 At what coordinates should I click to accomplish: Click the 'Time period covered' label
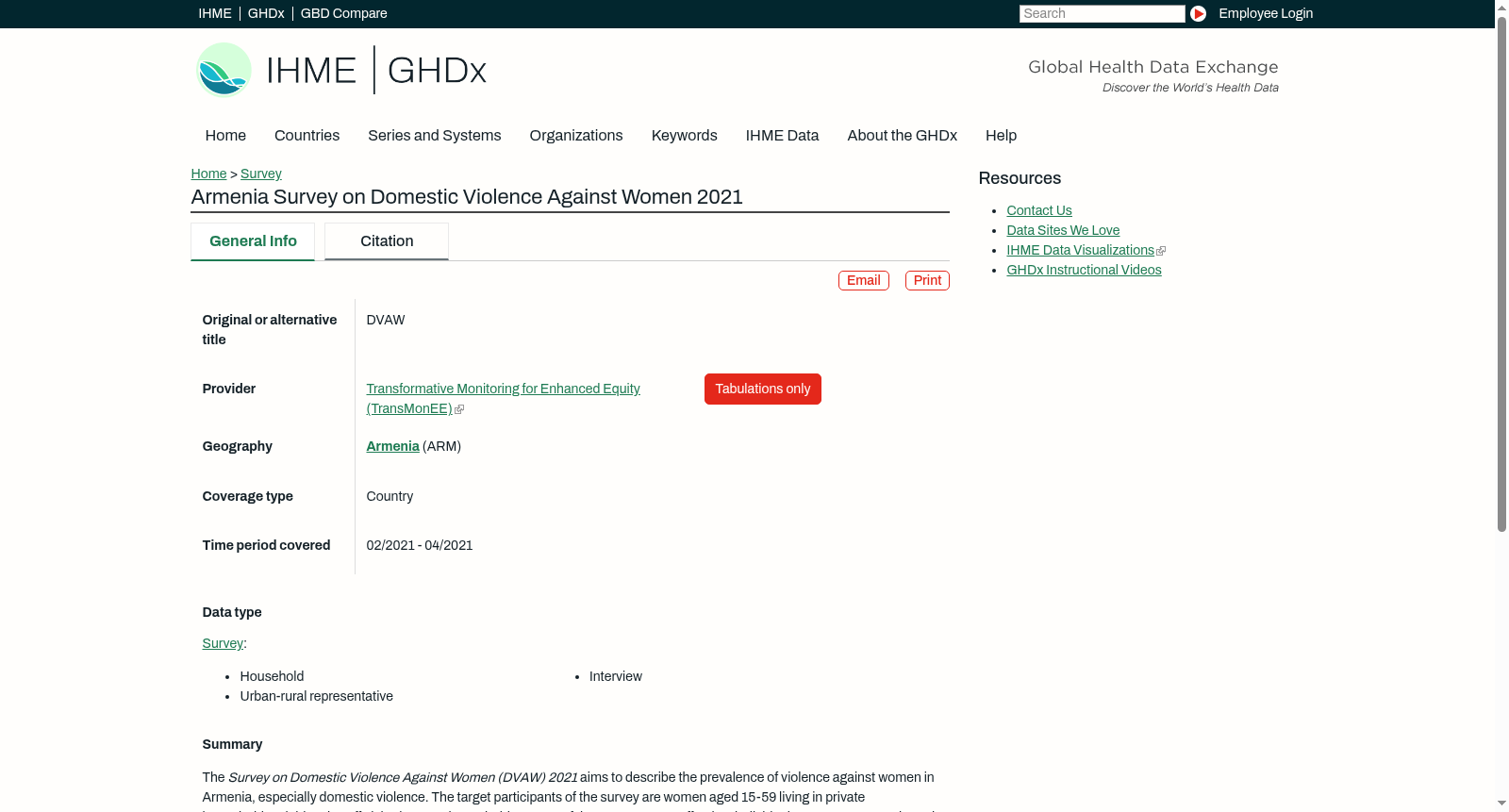[266, 545]
